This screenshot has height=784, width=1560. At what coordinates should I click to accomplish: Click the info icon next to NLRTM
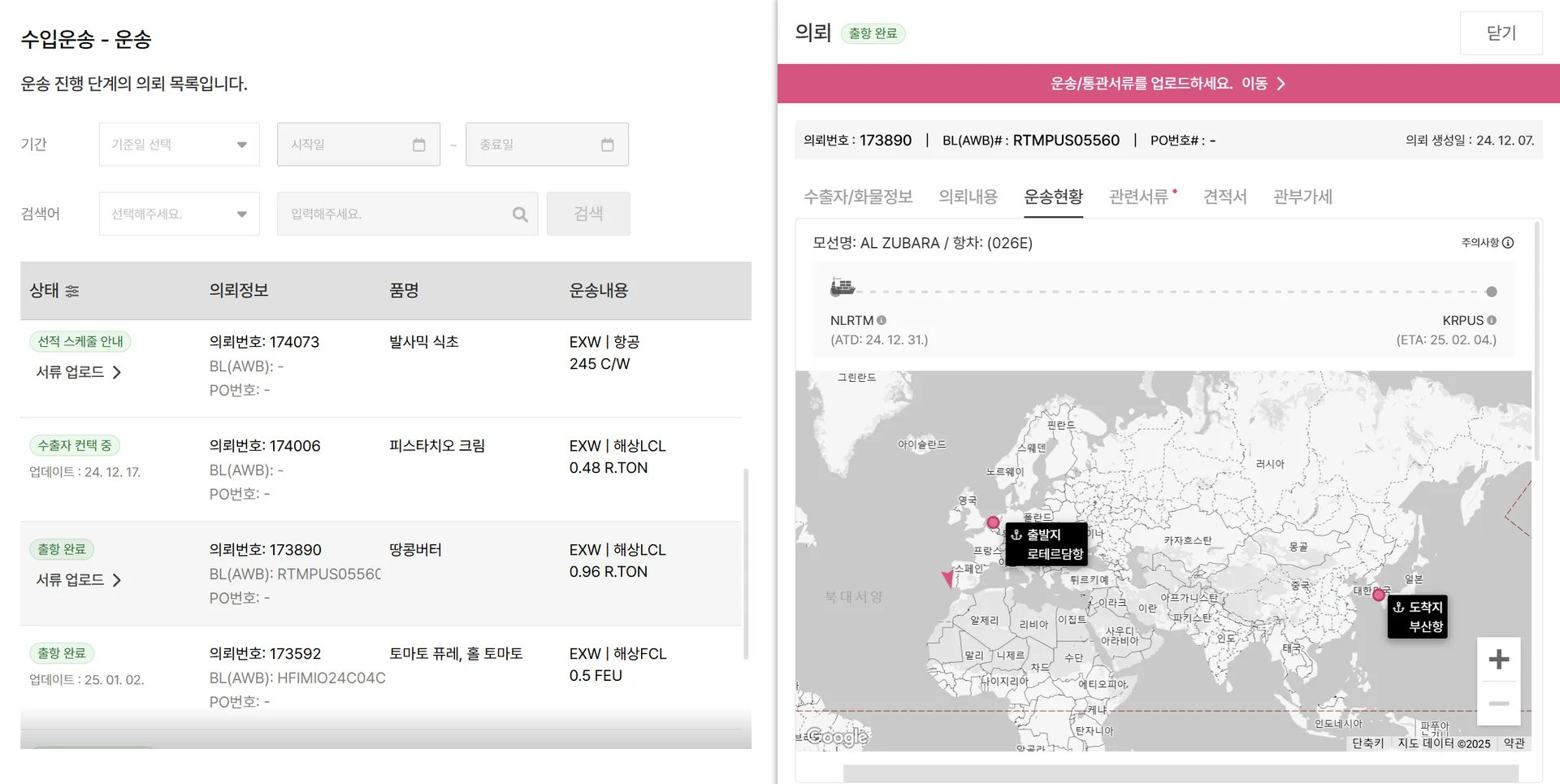pyautogui.click(x=882, y=320)
